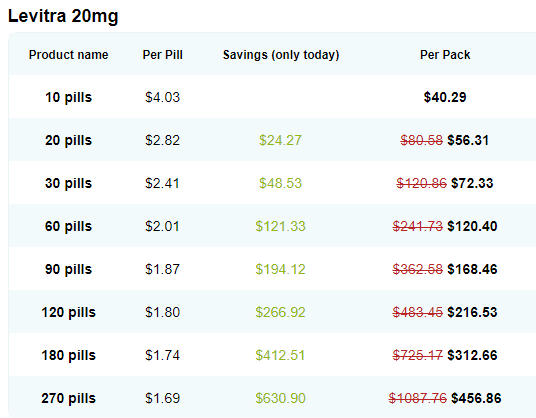Select the 180 pills row label
This screenshot has width=536, height=418.
68,355
